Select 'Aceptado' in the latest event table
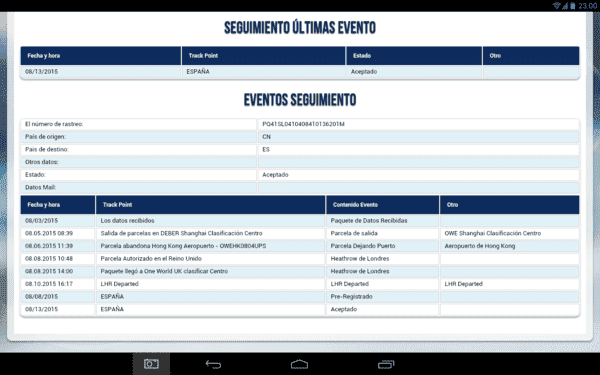 point(364,72)
